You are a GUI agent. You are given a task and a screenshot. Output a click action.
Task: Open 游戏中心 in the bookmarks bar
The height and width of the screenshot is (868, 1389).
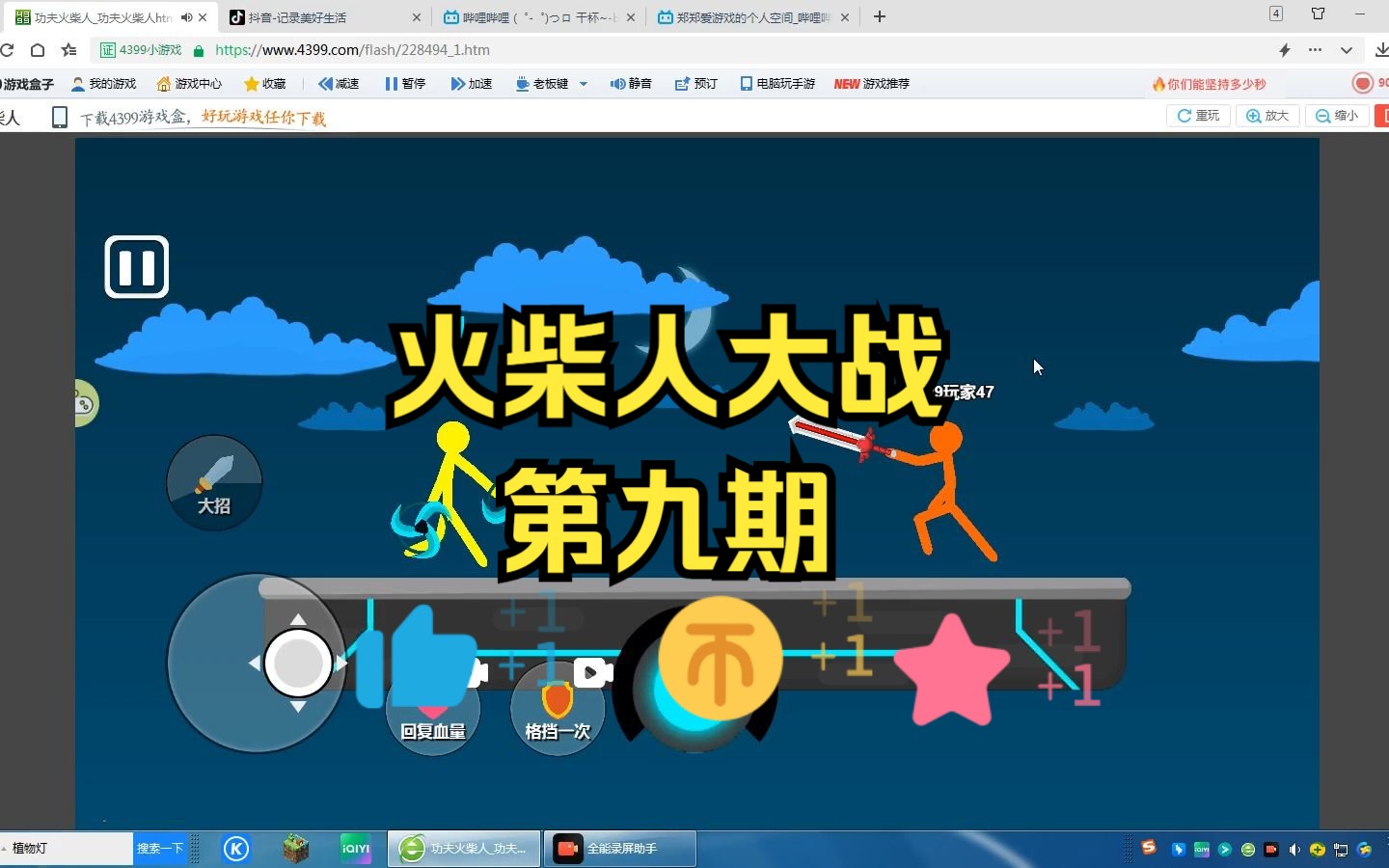[x=189, y=84]
